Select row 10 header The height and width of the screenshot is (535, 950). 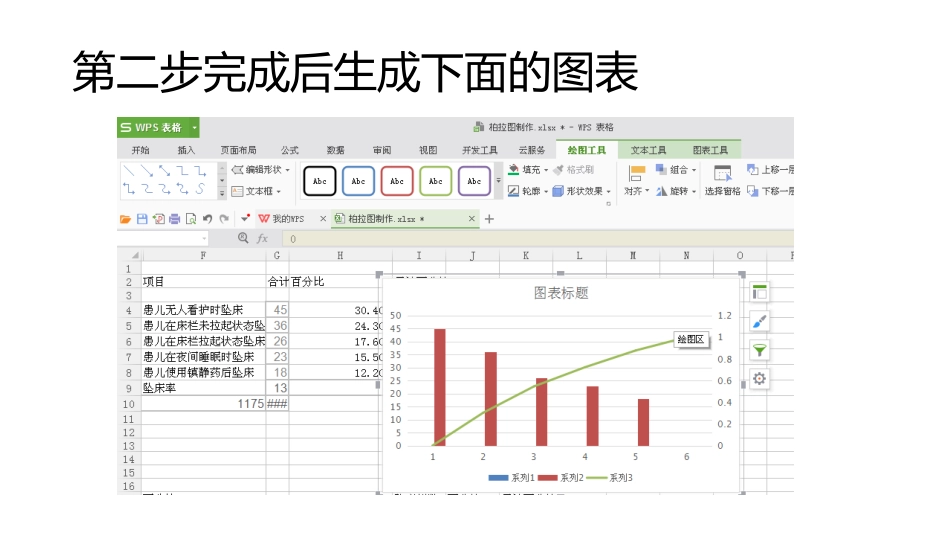coord(128,404)
